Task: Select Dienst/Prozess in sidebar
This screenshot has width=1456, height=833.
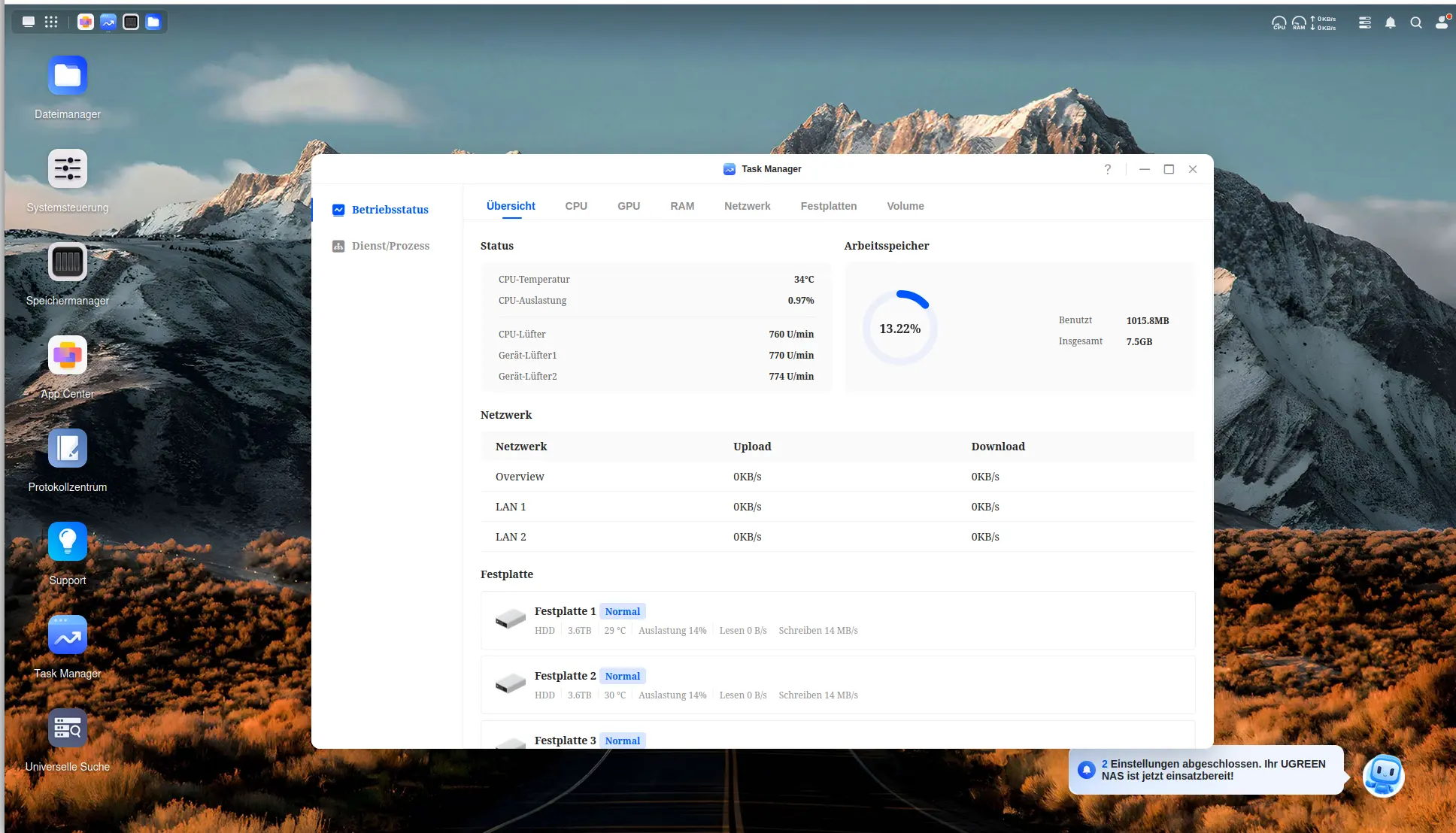Action: pyautogui.click(x=390, y=246)
